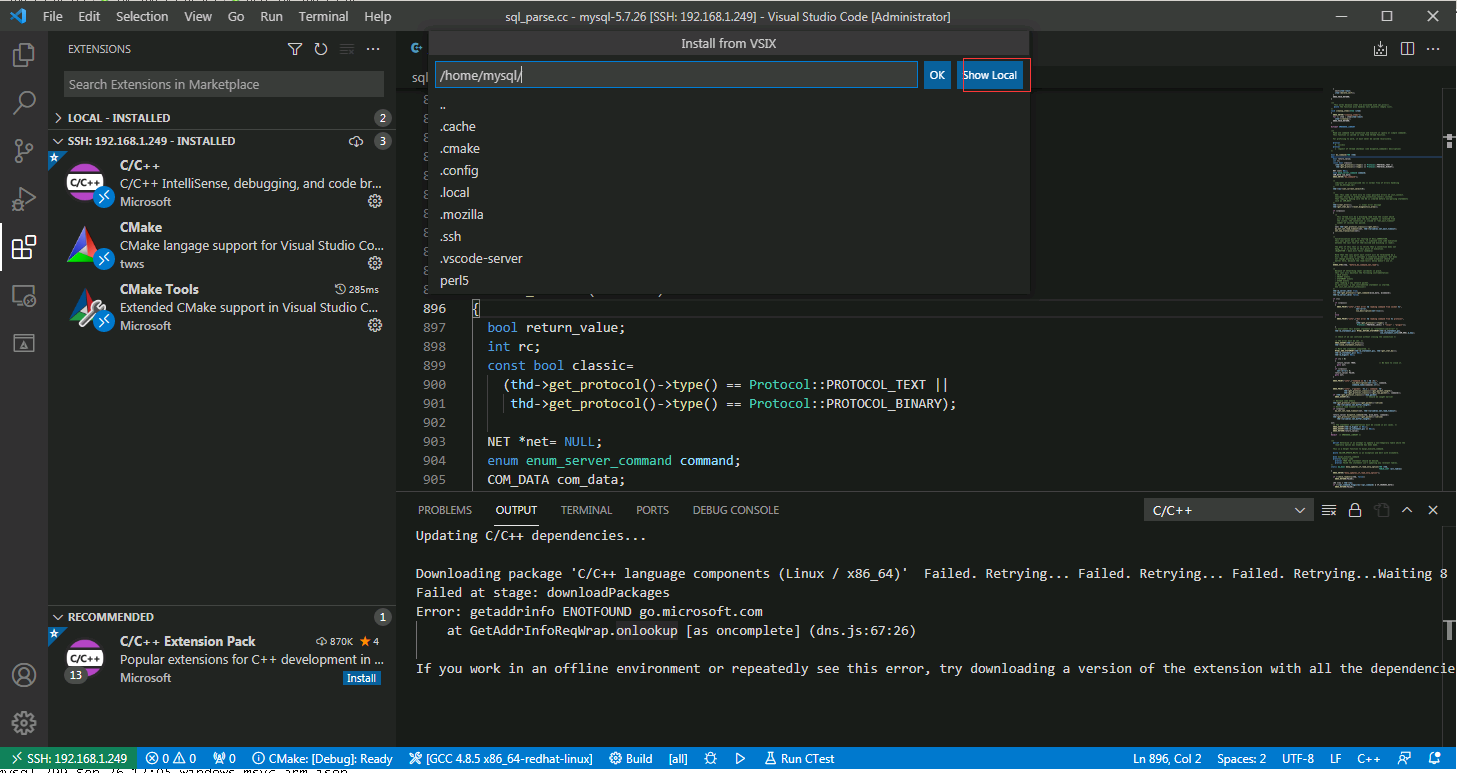Open Remote Explorer view
The height and width of the screenshot is (773, 1457).
24,295
